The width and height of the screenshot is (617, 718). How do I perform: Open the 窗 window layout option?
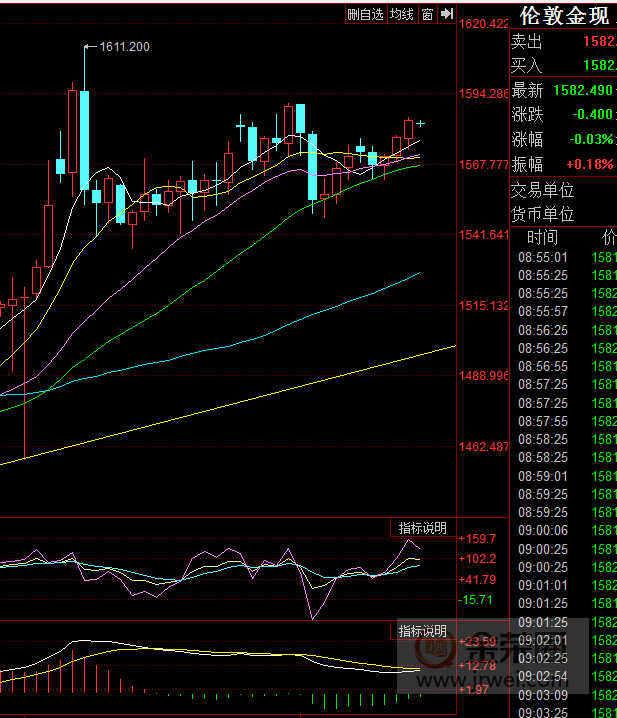(x=427, y=14)
